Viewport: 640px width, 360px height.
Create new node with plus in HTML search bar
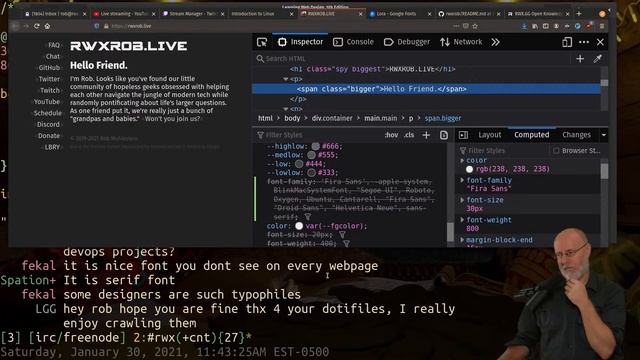(x=580, y=59)
